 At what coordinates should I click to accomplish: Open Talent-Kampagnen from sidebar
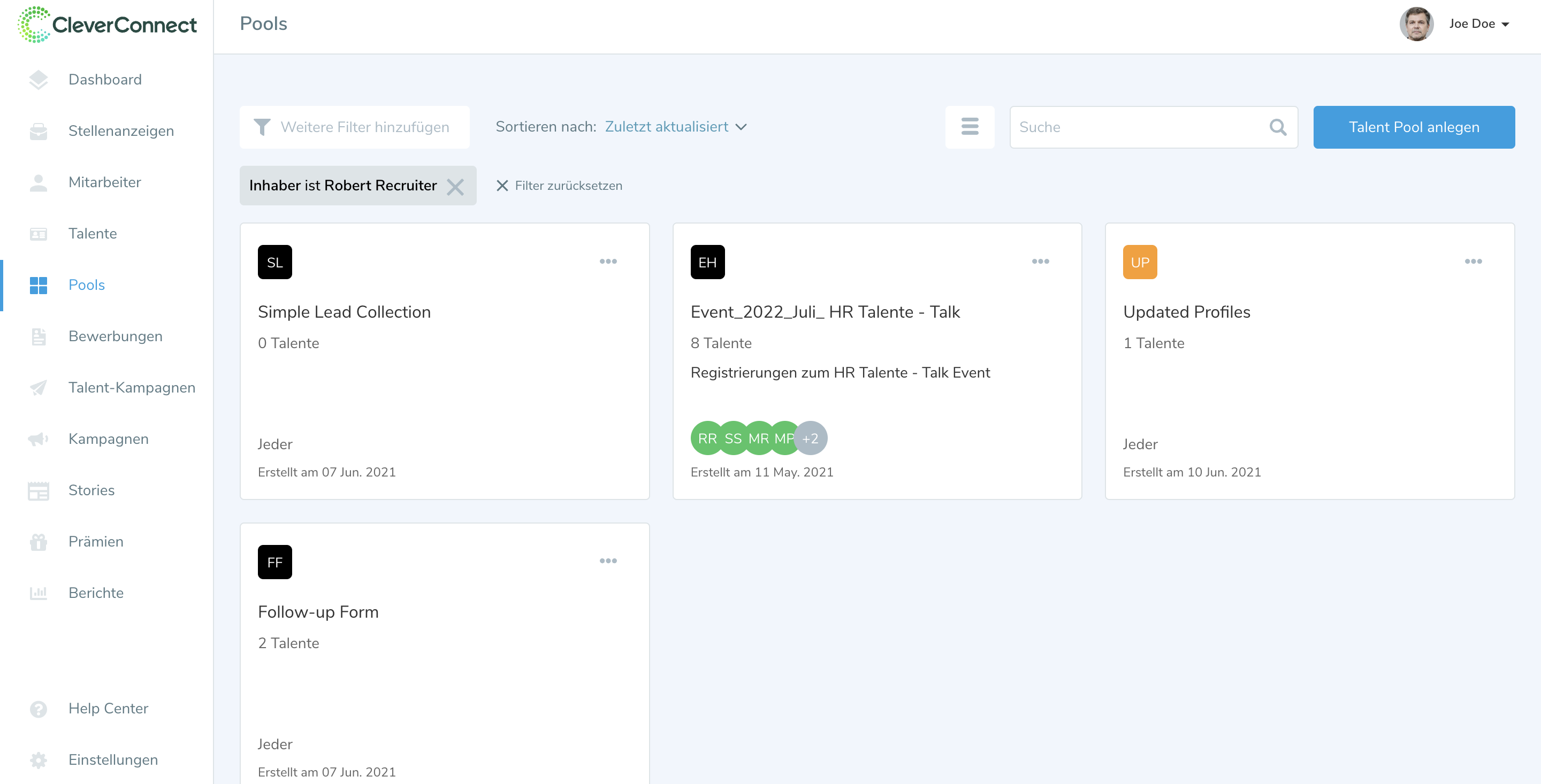(x=132, y=388)
